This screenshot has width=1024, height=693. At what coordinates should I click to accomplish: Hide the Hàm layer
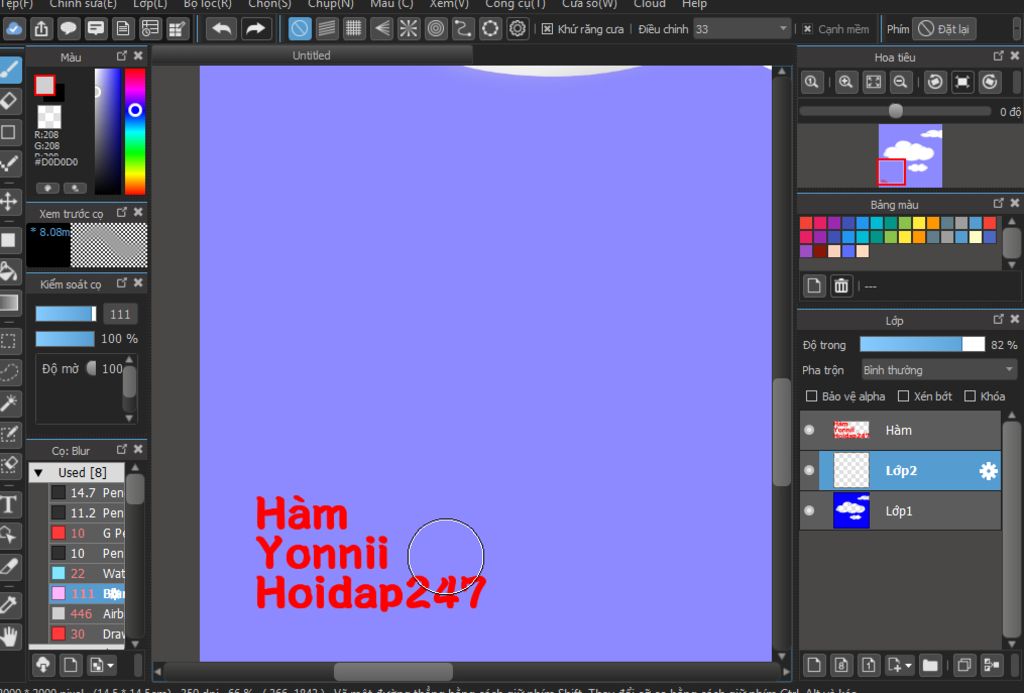point(809,430)
